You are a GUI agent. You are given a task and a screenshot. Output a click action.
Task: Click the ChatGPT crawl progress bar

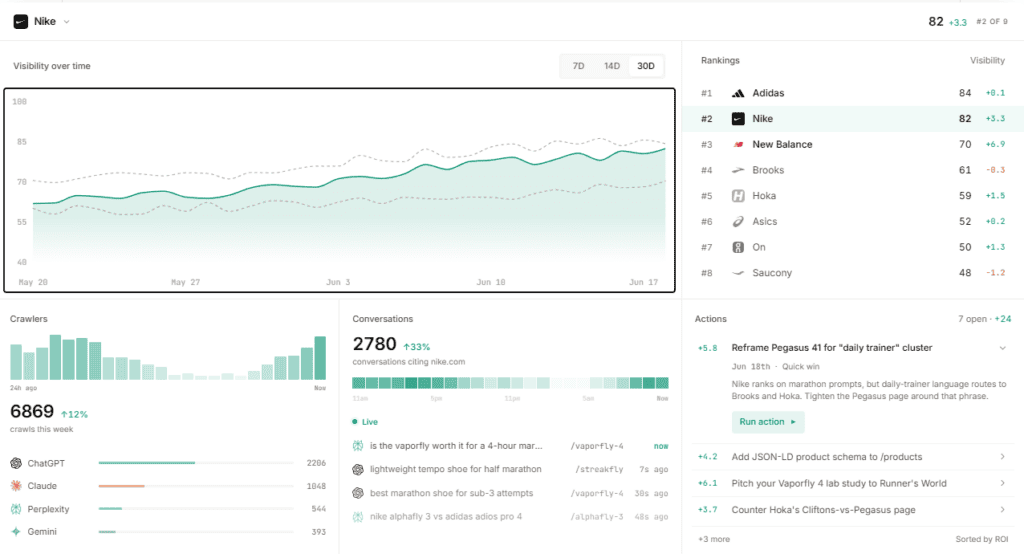point(196,463)
